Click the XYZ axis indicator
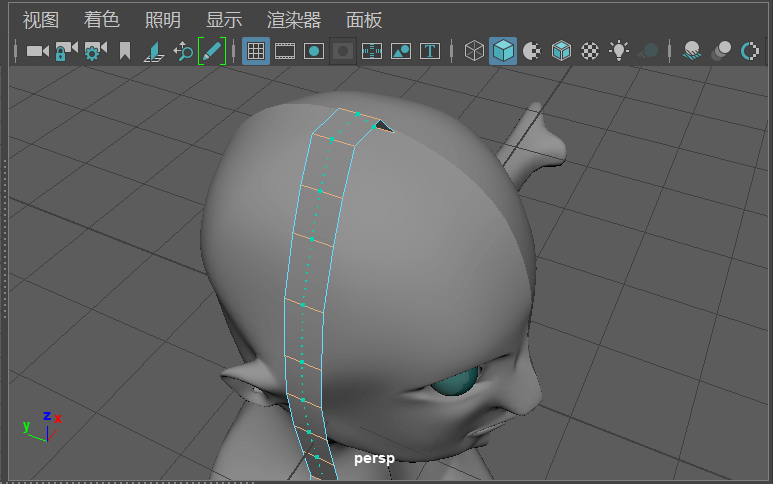Image resolution: width=773 pixels, height=484 pixels. pos(42,426)
